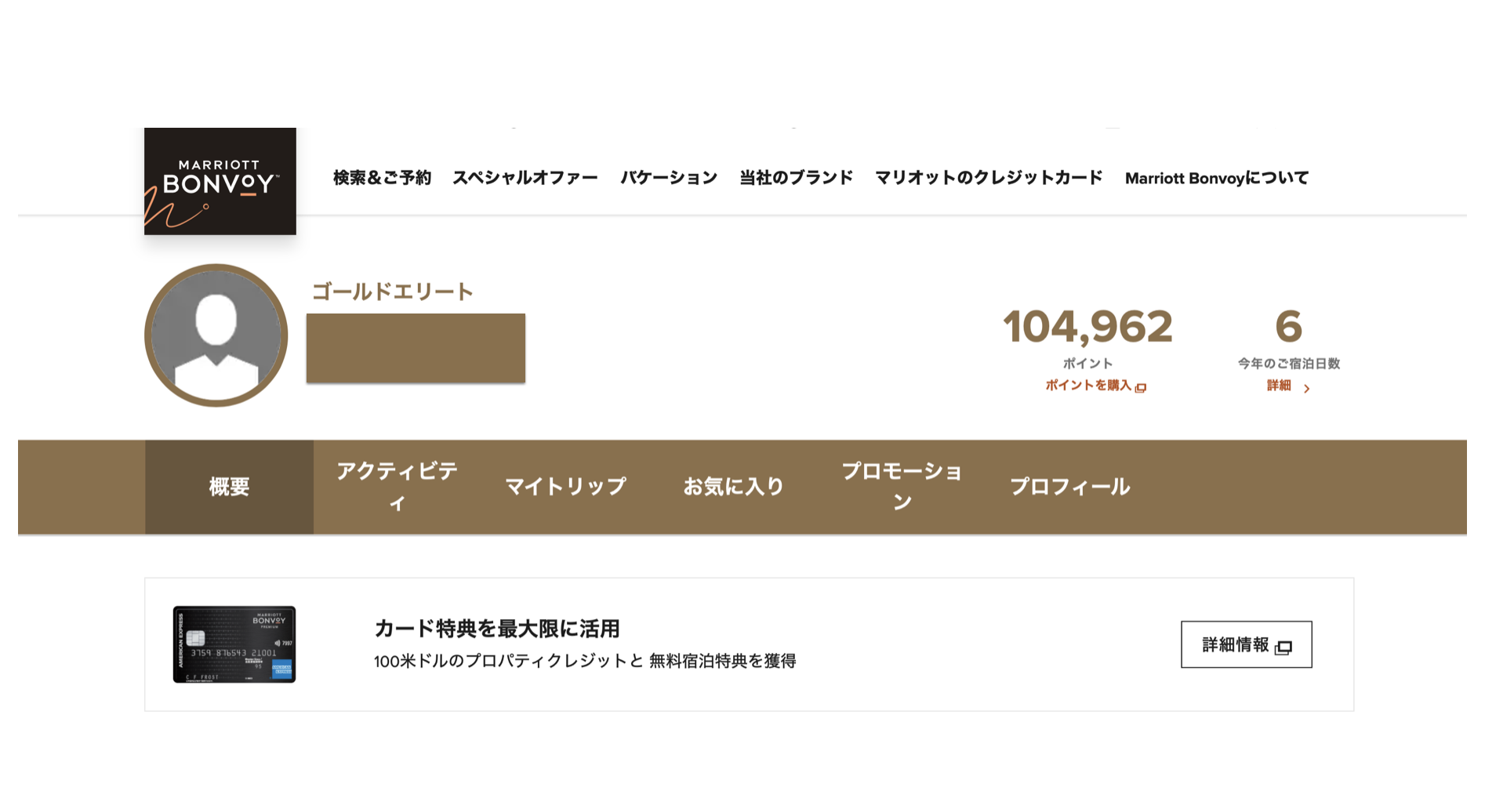1485x812 pixels.
Task: Open the スペシャルオファー menu
Action: 525,178
